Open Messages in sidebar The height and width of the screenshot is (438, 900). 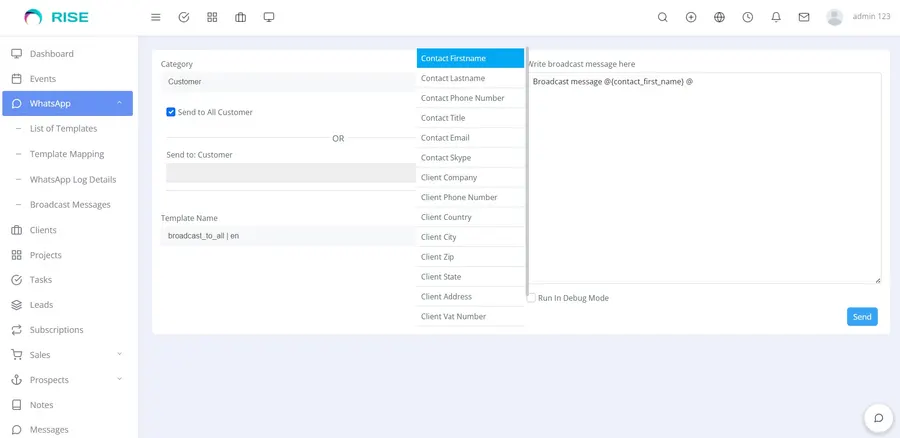coord(49,429)
